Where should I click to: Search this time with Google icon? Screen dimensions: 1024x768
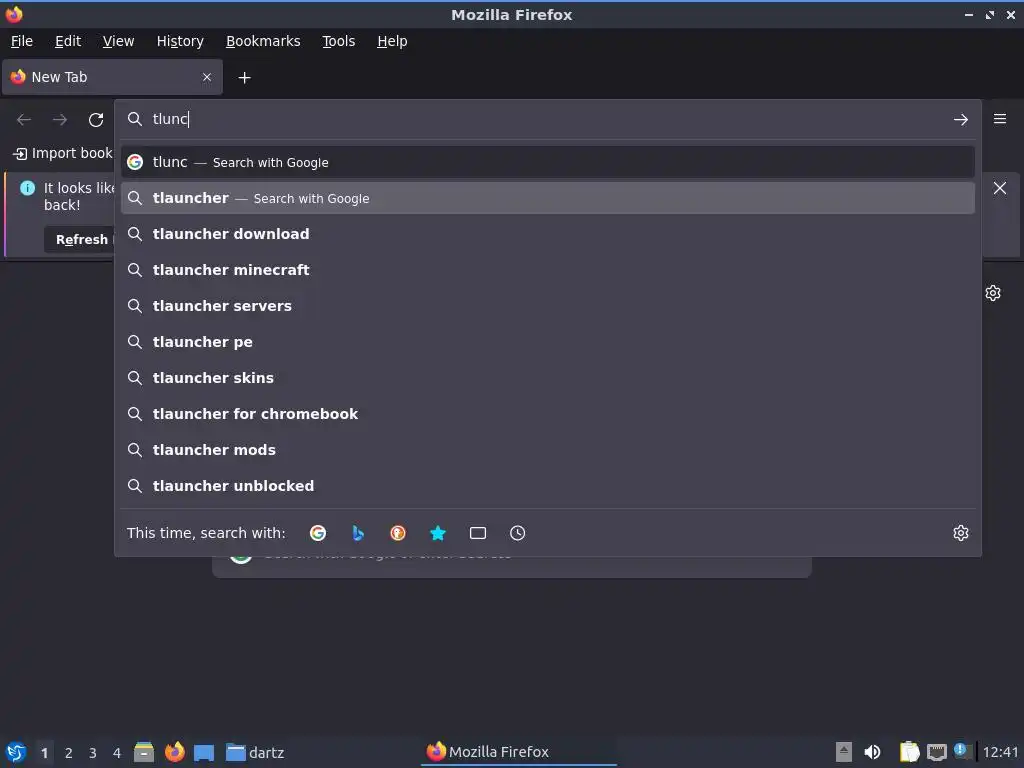coord(318,533)
